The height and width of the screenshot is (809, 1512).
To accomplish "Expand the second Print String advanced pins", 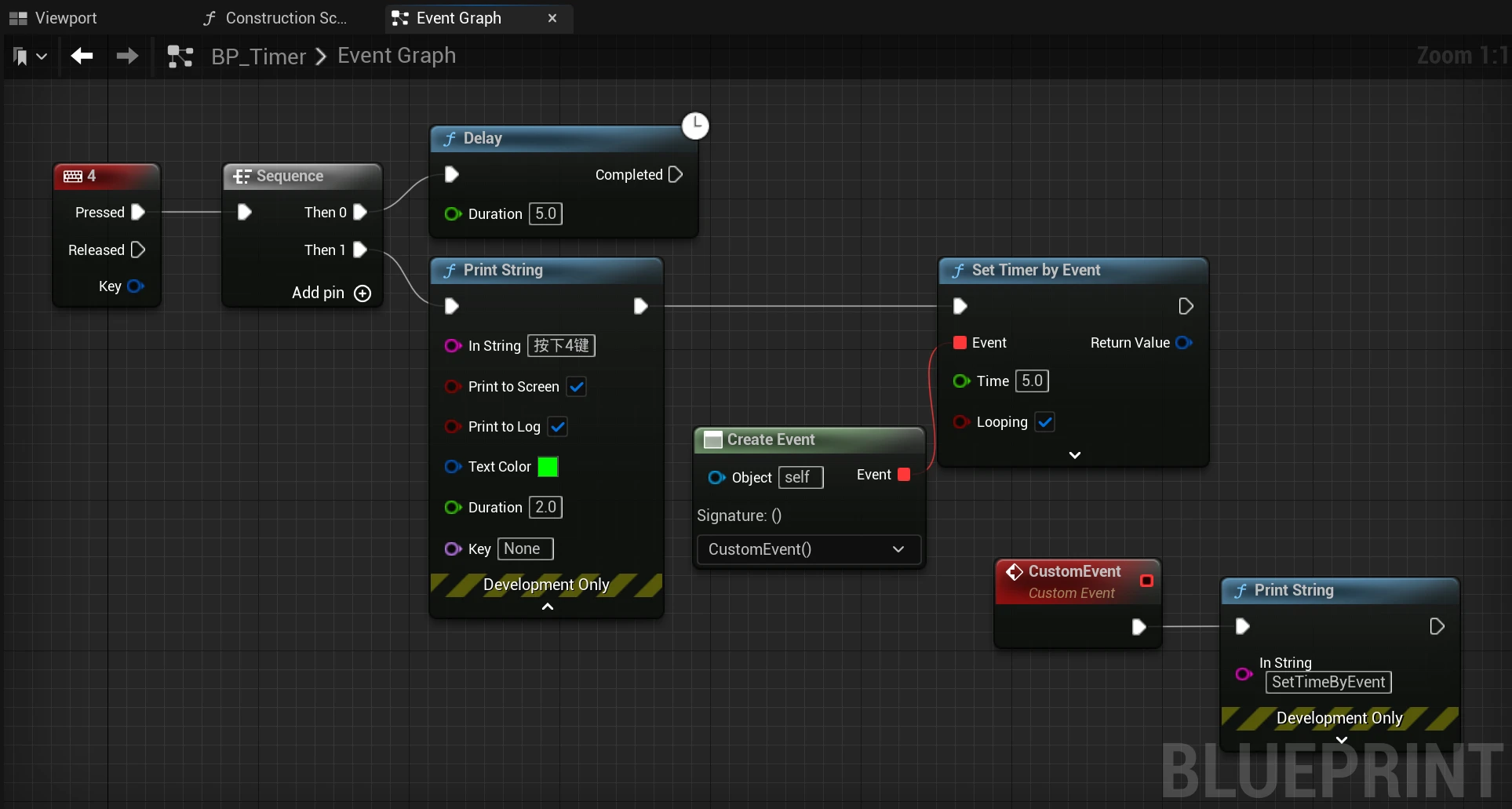I will 1342,740.
